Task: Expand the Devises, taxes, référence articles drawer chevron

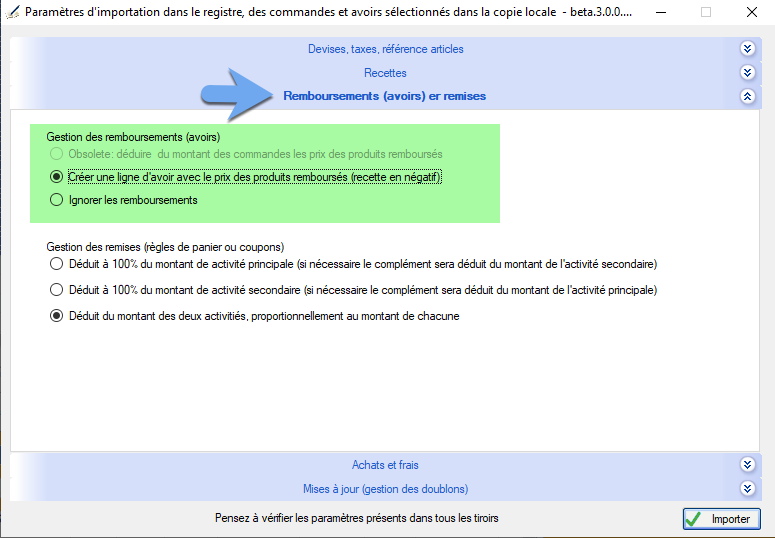Action: pos(747,48)
